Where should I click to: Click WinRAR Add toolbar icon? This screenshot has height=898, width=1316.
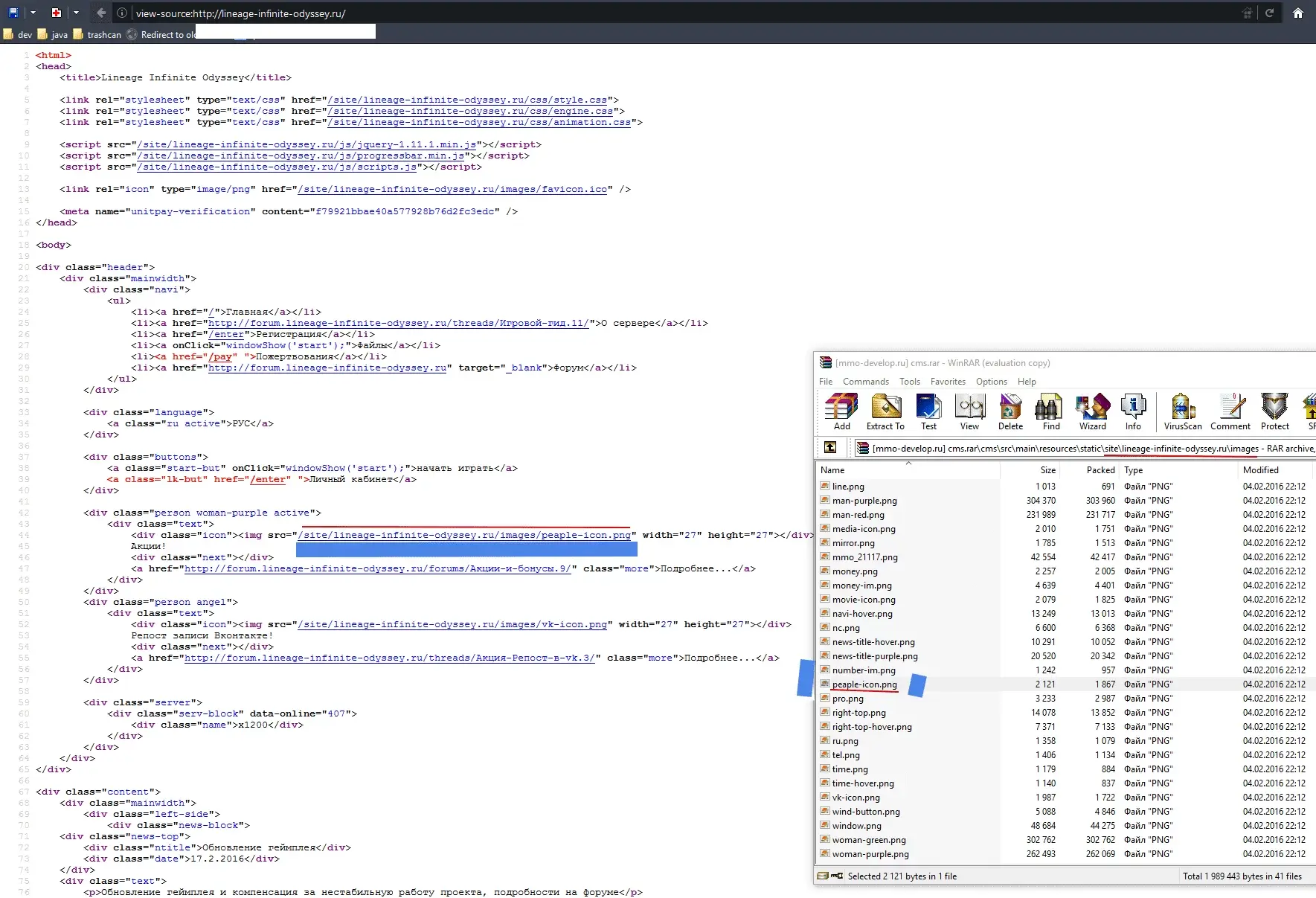pyautogui.click(x=841, y=412)
